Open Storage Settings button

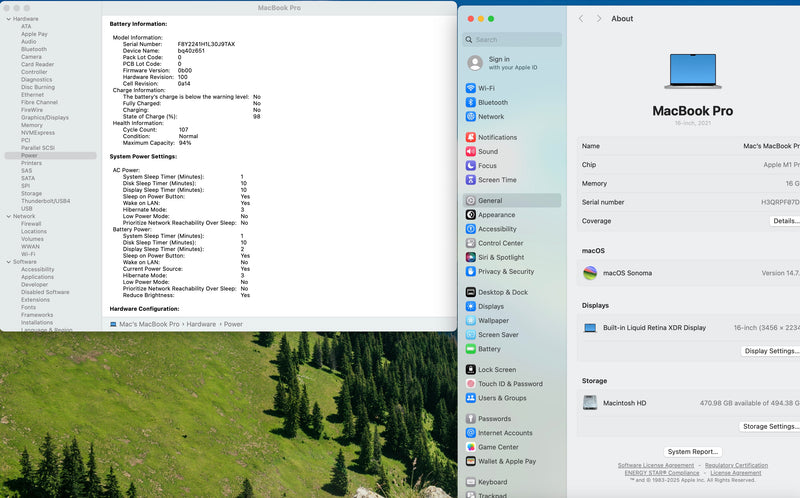pyautogui.click(x=769, y=427)
